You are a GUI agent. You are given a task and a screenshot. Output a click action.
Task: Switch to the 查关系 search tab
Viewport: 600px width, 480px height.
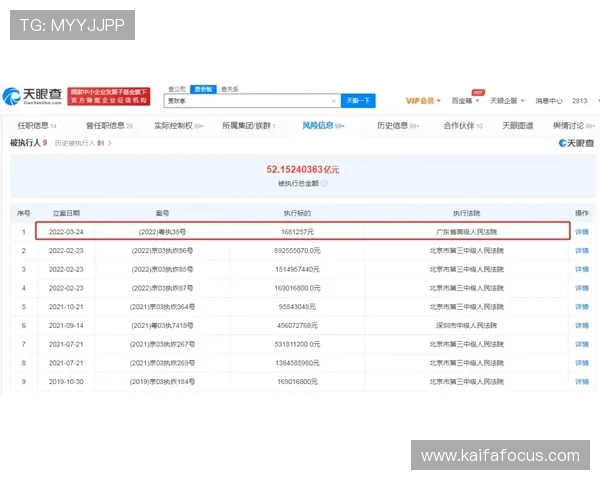point(231,88)
